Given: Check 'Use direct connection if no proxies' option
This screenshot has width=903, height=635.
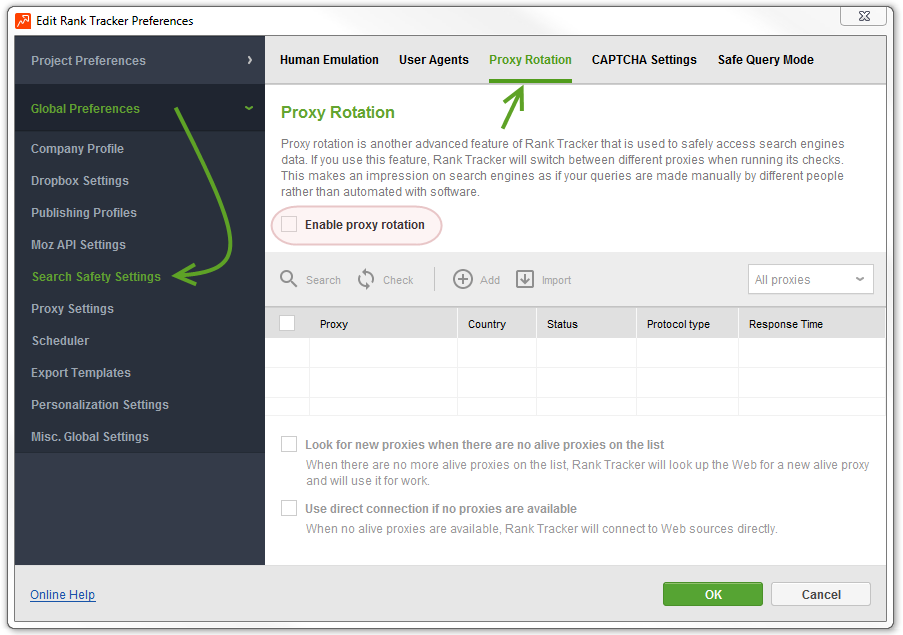Looking at the screenshot, I should click(289, 508).
